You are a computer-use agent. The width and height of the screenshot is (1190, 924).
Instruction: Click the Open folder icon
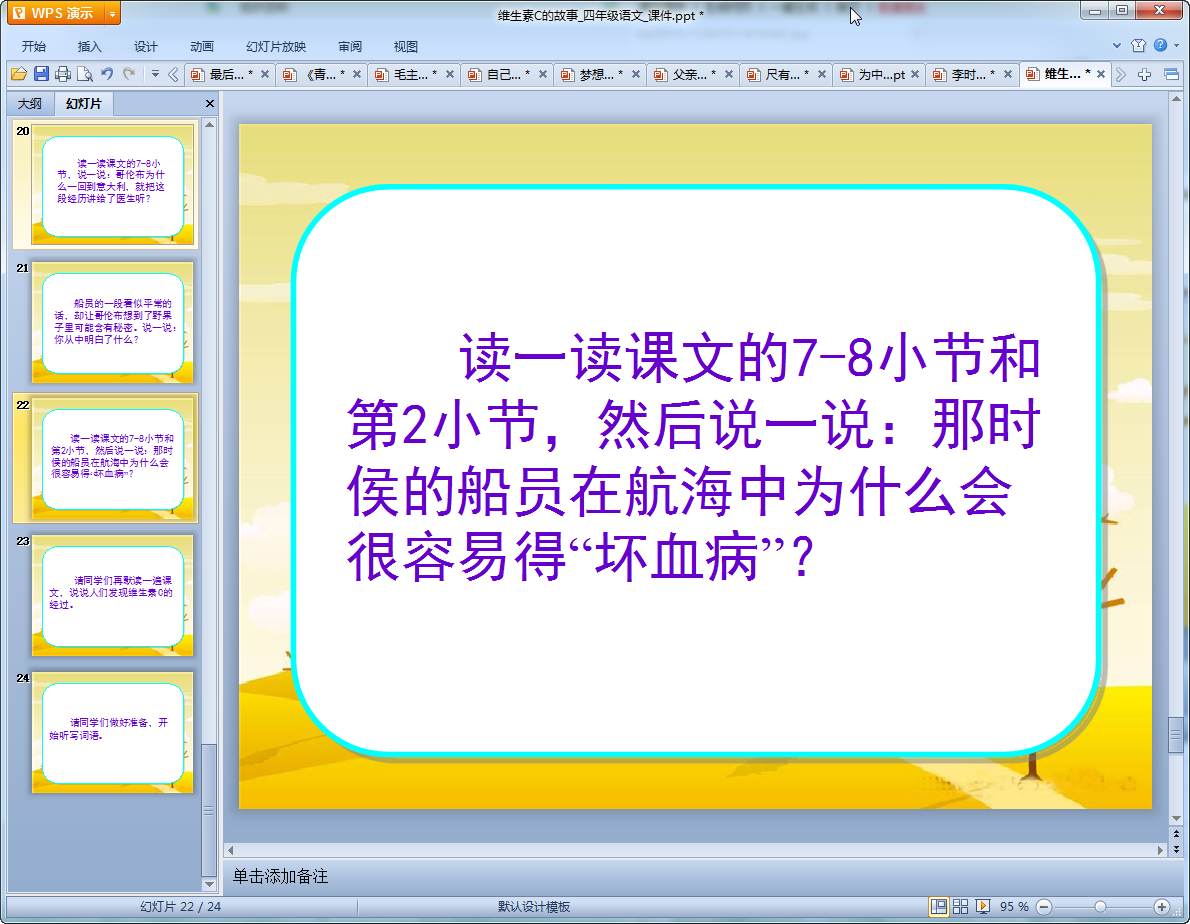19,74
